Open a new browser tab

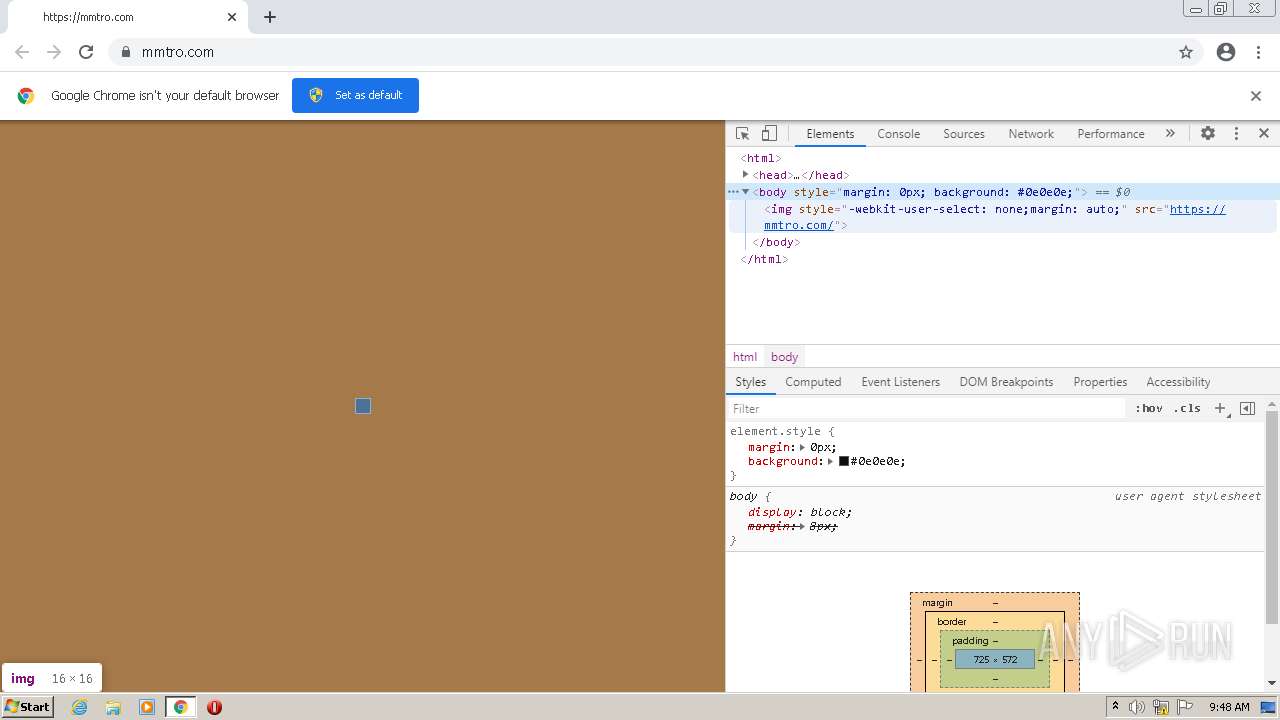(x=270, y=17)
